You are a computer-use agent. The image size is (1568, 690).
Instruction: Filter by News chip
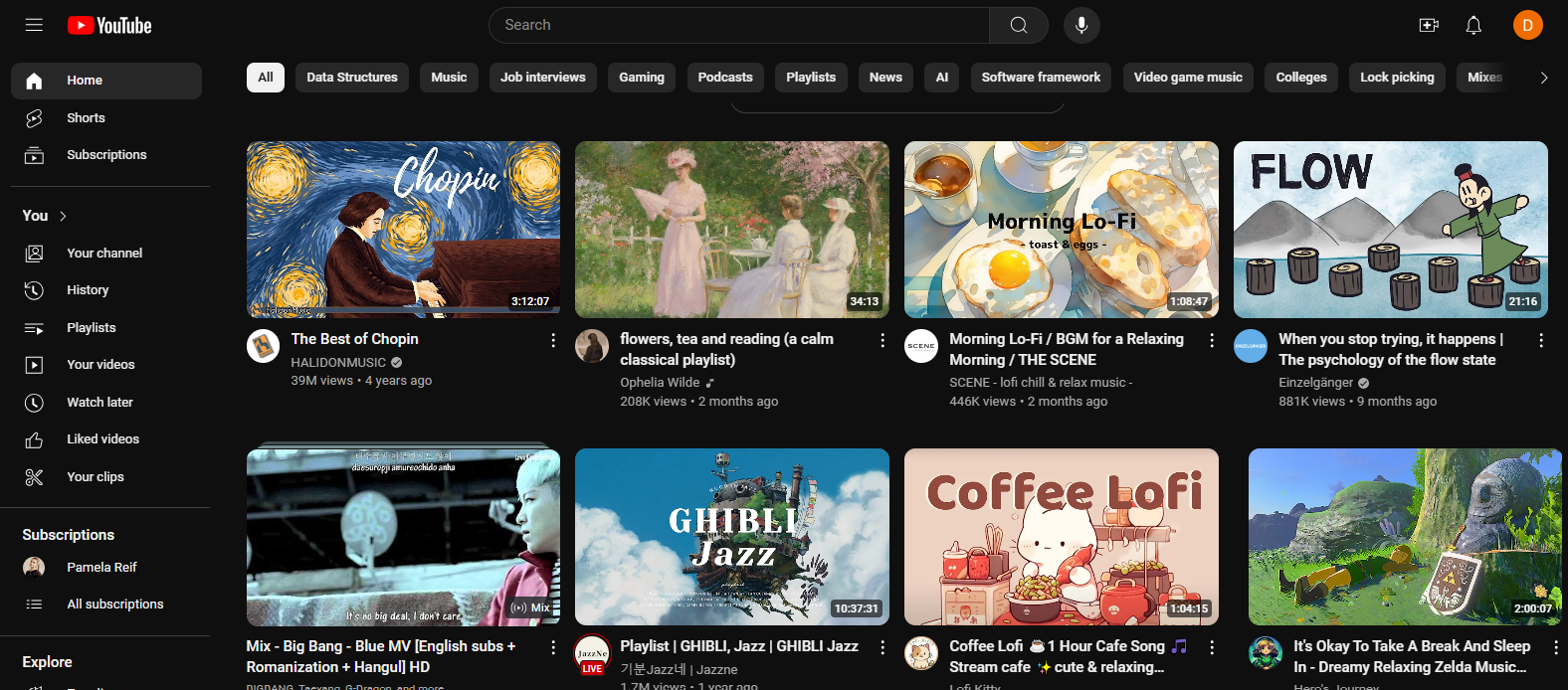coord(885,78)
